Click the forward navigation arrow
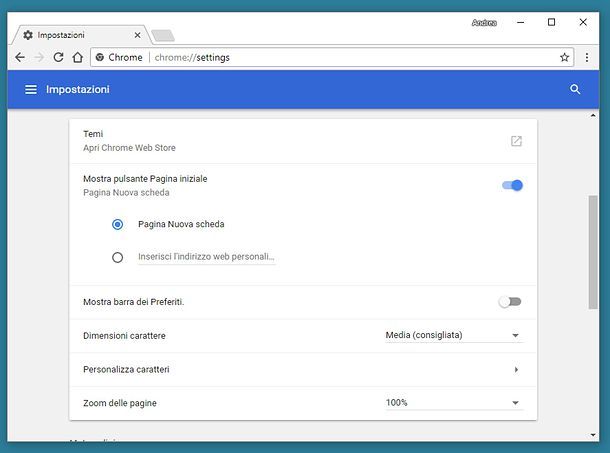Image resolution: width=610 pixels, height=453 pixels. pos(39,58)
